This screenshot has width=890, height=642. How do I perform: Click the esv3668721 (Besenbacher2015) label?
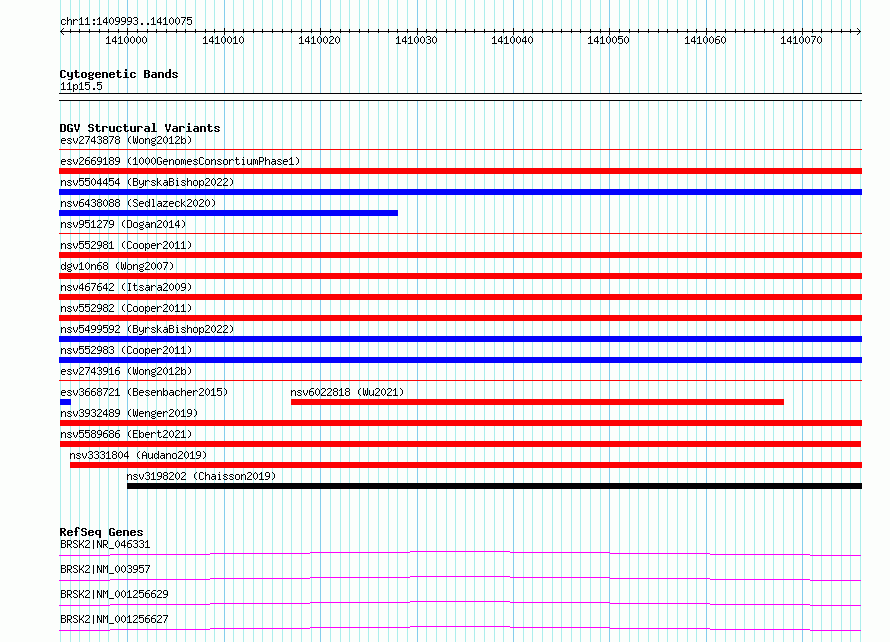(x=144, y=392)
